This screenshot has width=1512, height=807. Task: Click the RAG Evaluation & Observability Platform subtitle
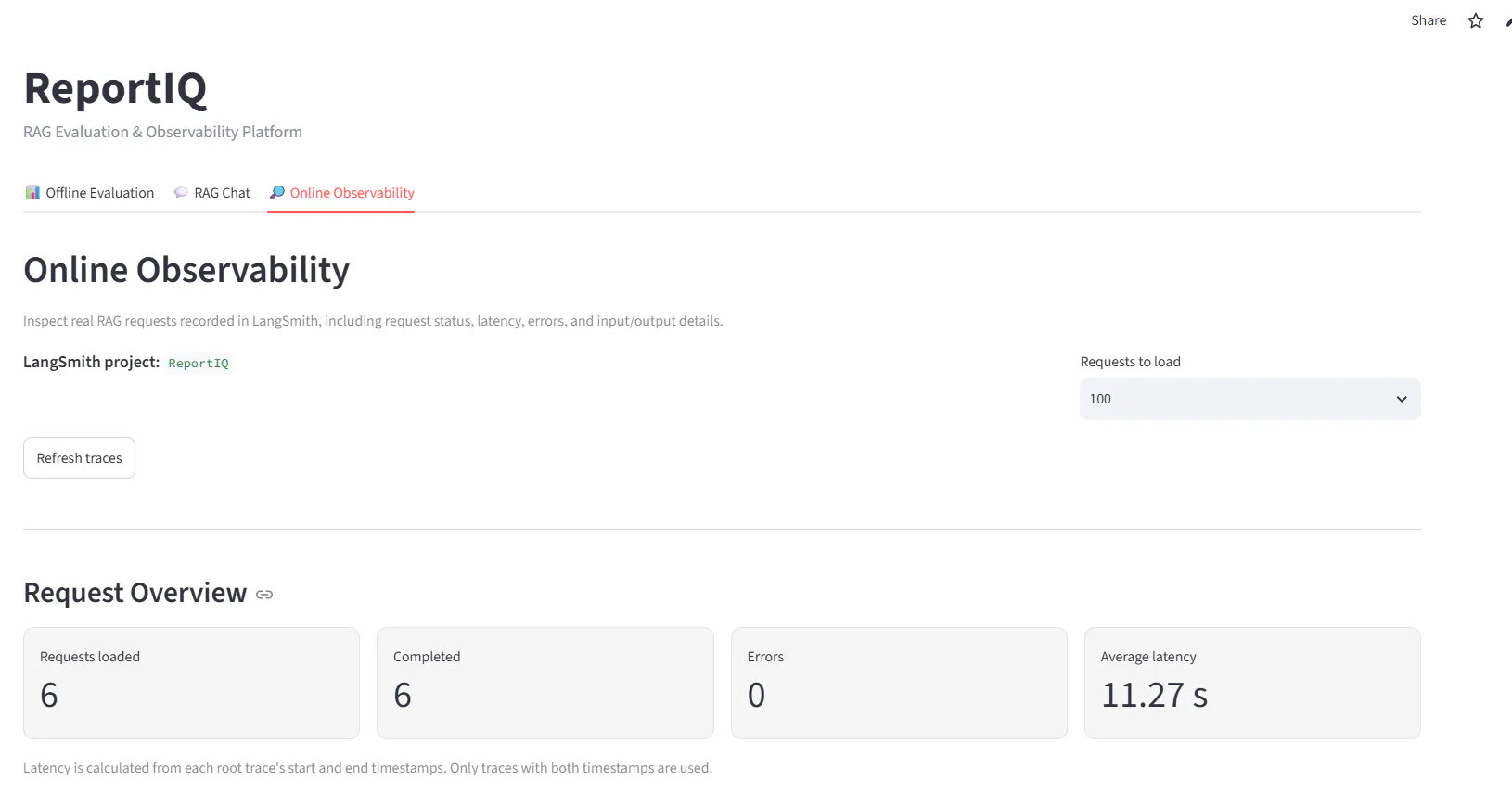pyautogui.click(x=162, y=132)
